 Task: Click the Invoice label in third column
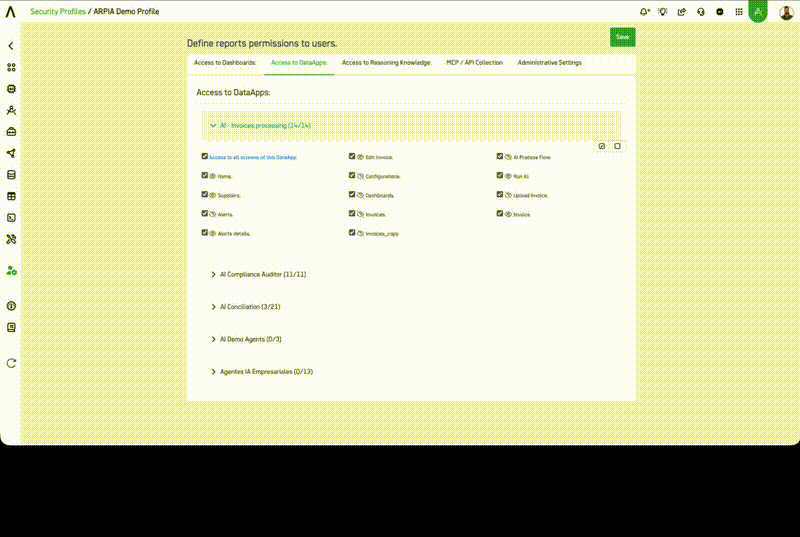[522, 215]
